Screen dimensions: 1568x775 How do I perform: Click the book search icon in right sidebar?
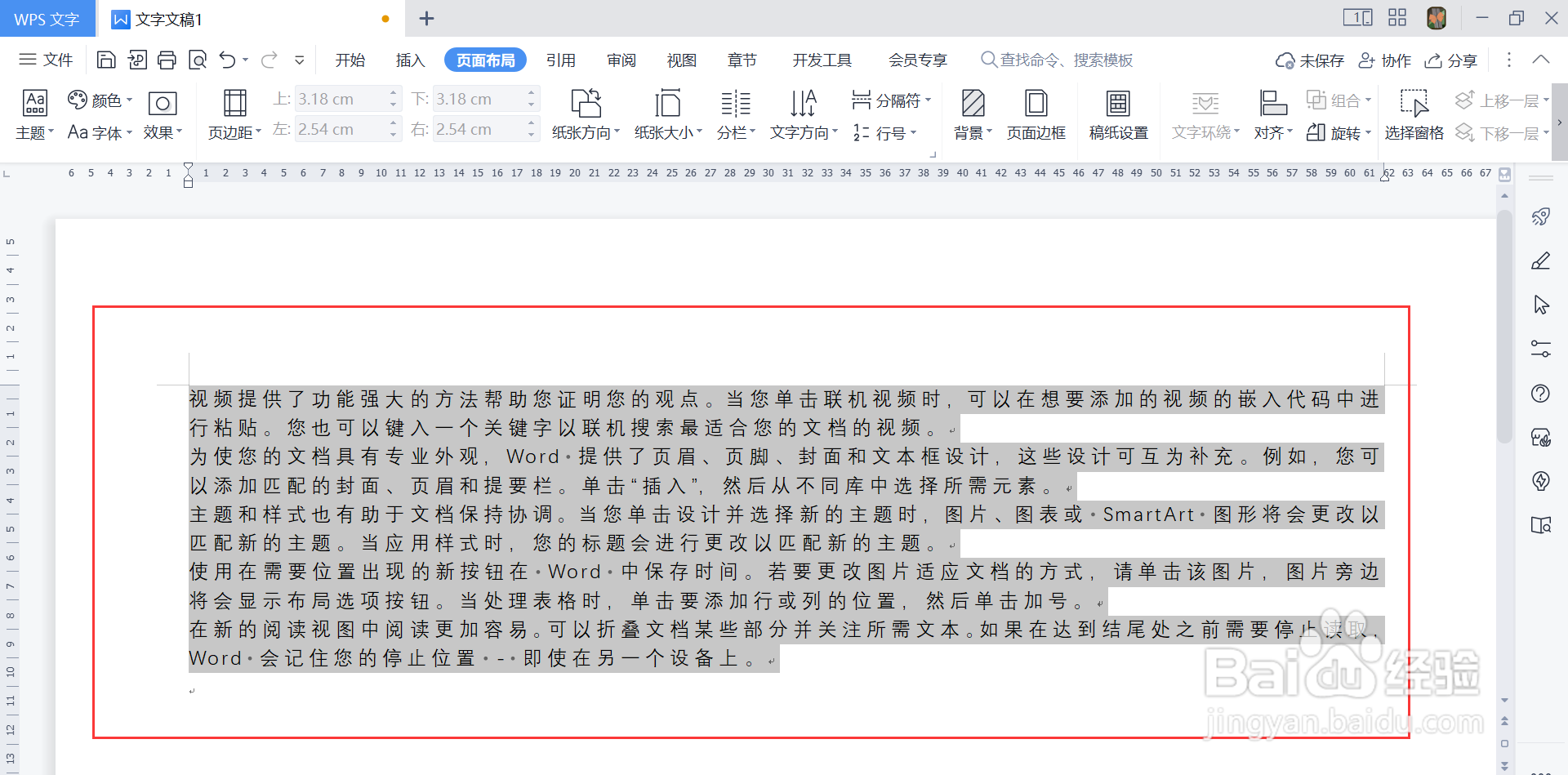(x=1541, y=525)
